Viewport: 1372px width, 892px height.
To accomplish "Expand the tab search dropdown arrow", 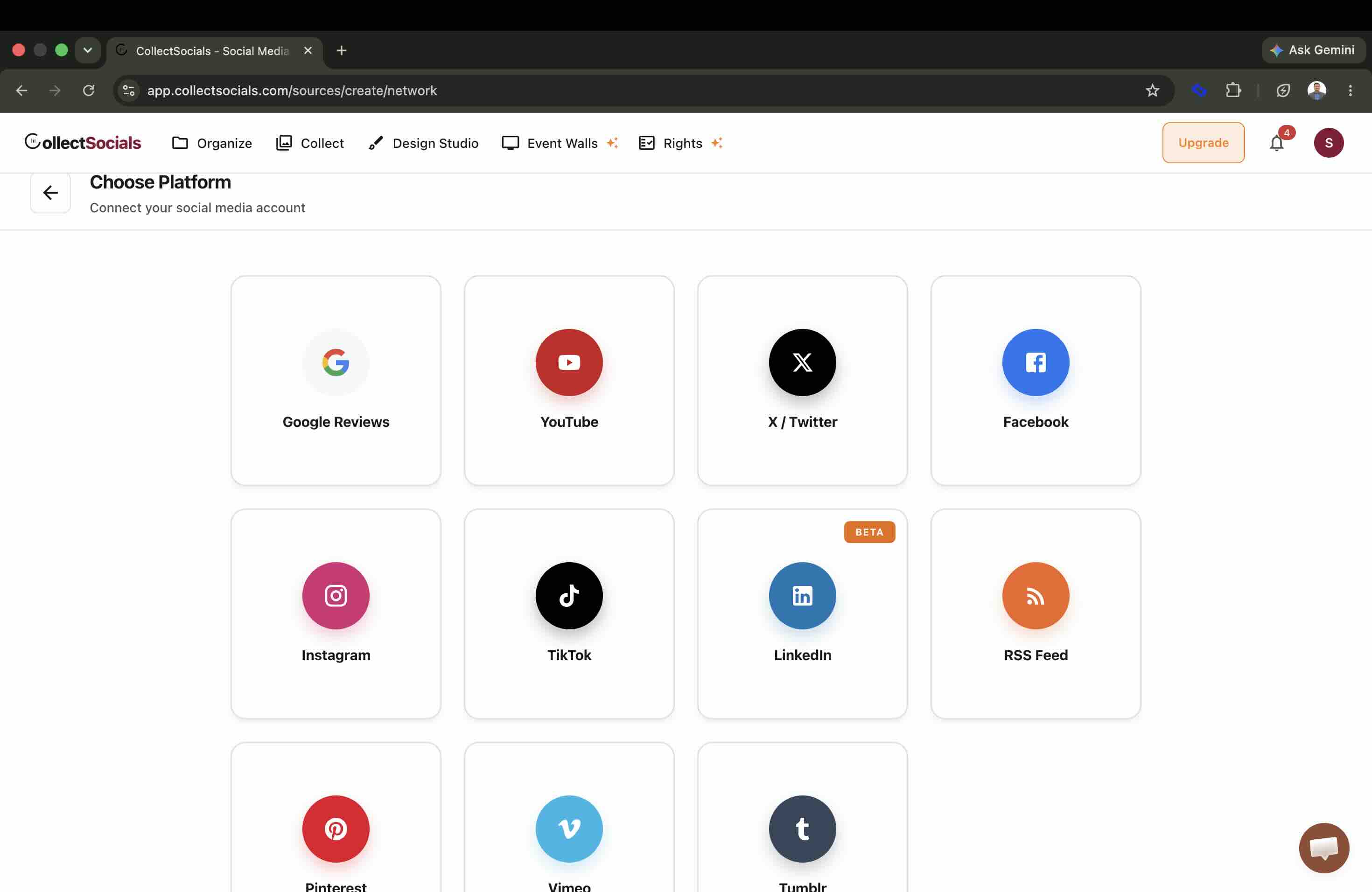I will tap(88, 50).
